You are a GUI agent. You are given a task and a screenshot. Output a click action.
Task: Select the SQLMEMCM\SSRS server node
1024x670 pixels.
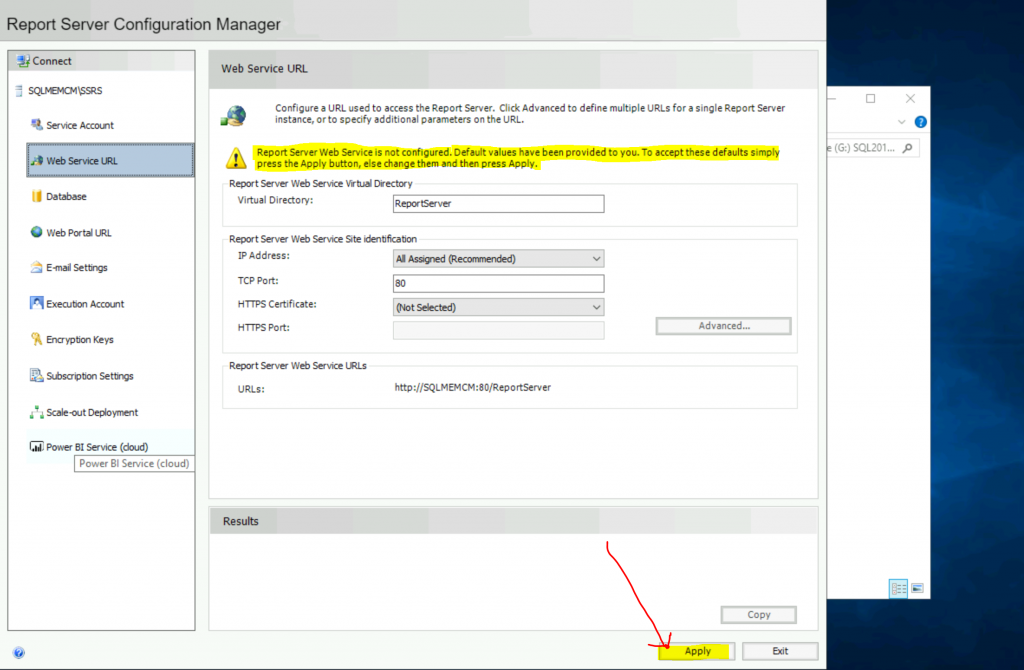click(x=65, y=91)
